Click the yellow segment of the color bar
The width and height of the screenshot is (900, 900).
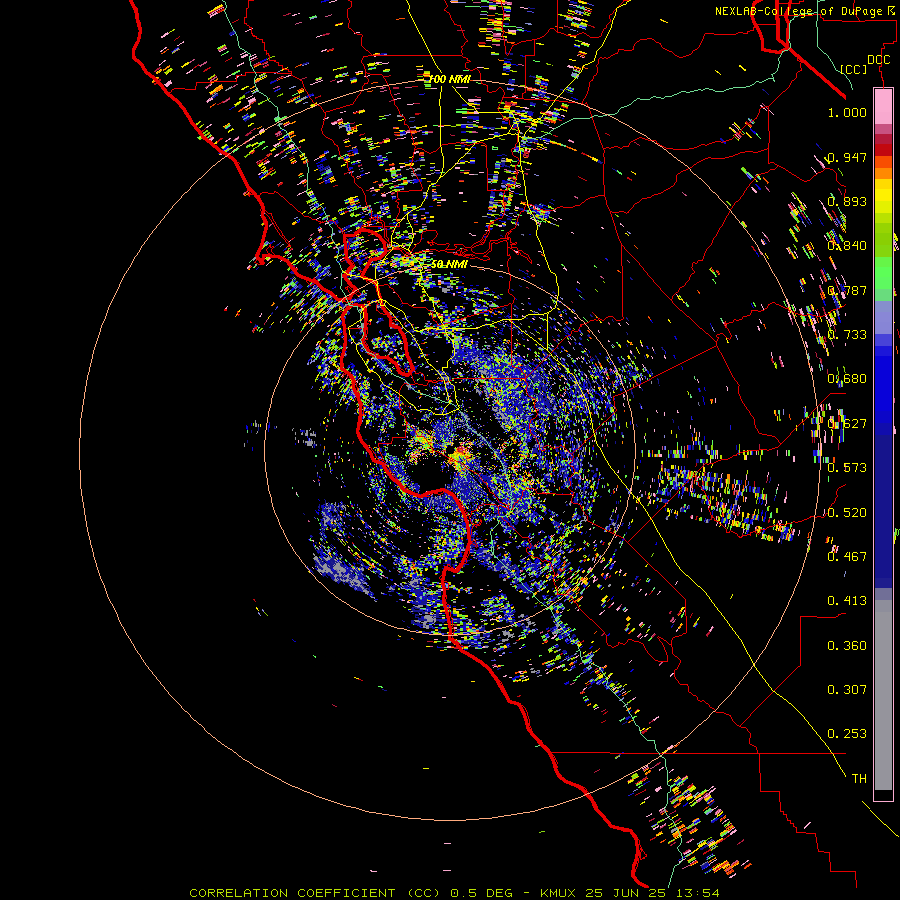[883, 197]
